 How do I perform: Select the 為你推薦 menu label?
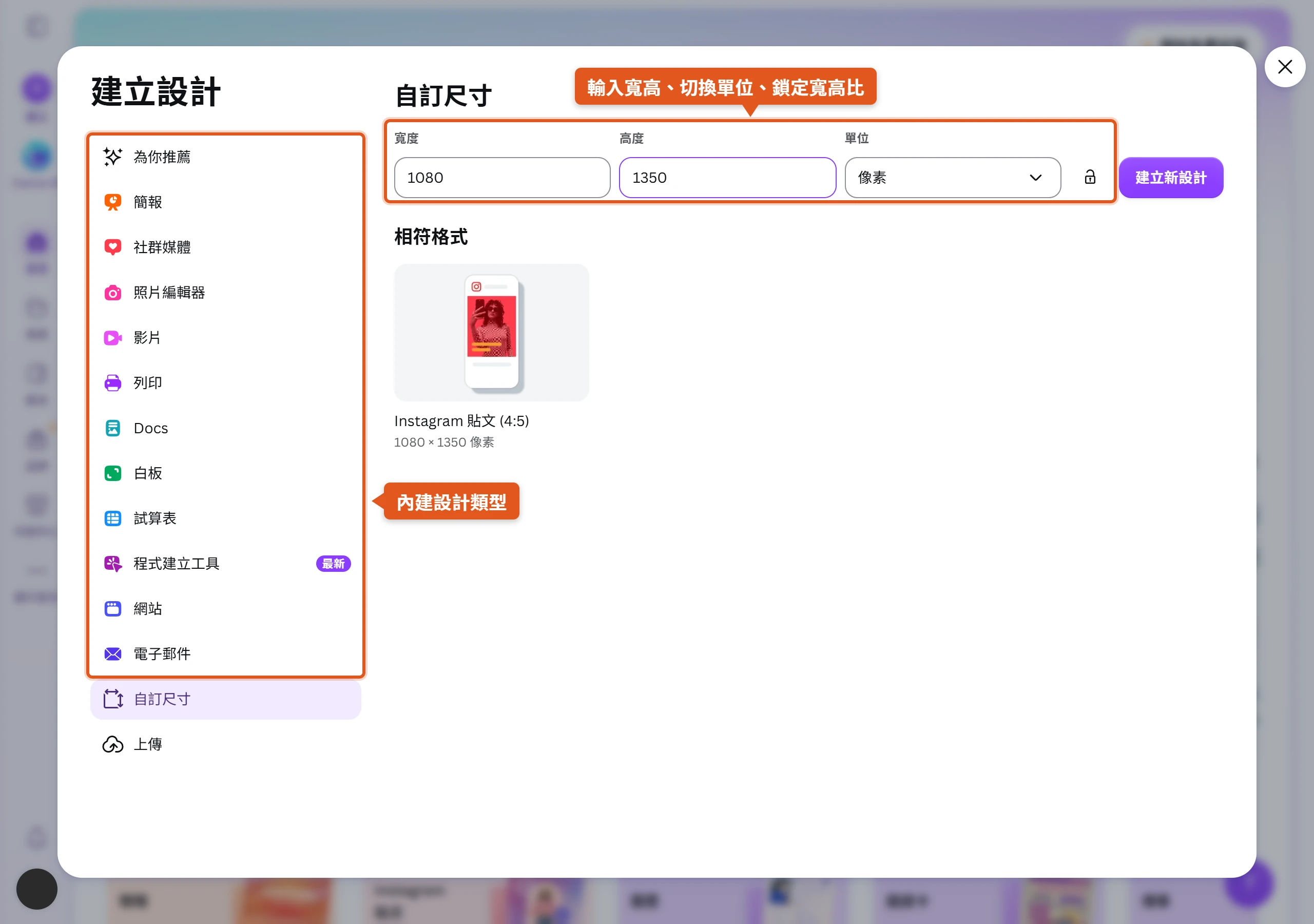[x=162, y=157]
